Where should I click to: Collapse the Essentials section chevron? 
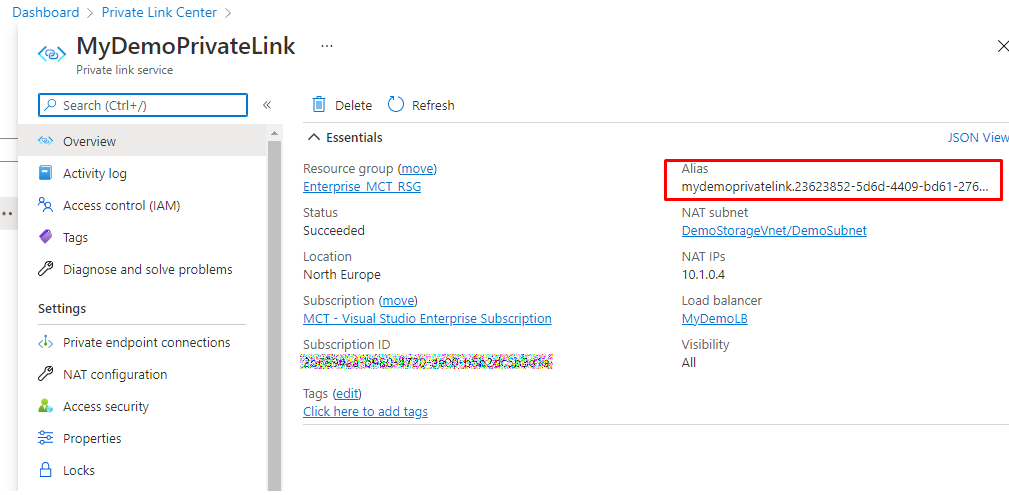(314, 137)
